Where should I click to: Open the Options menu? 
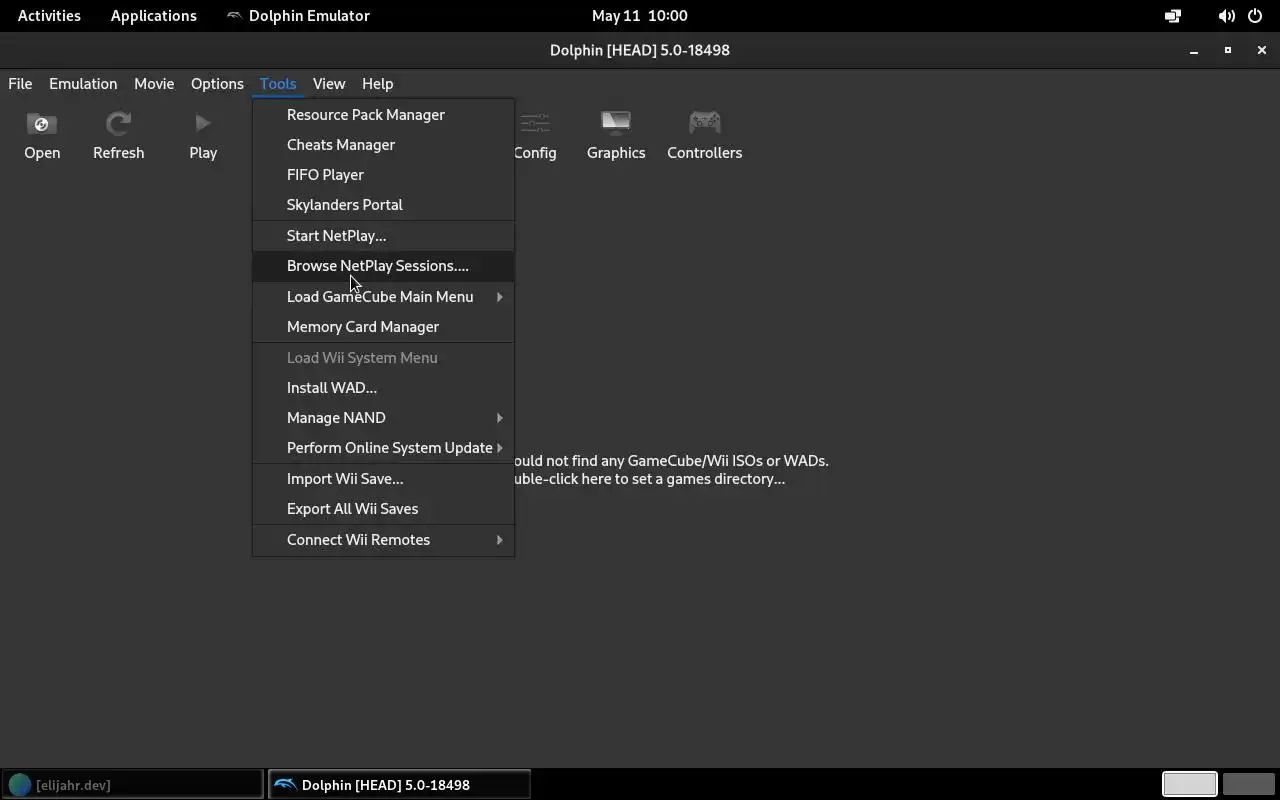click(x=217, y=84)
